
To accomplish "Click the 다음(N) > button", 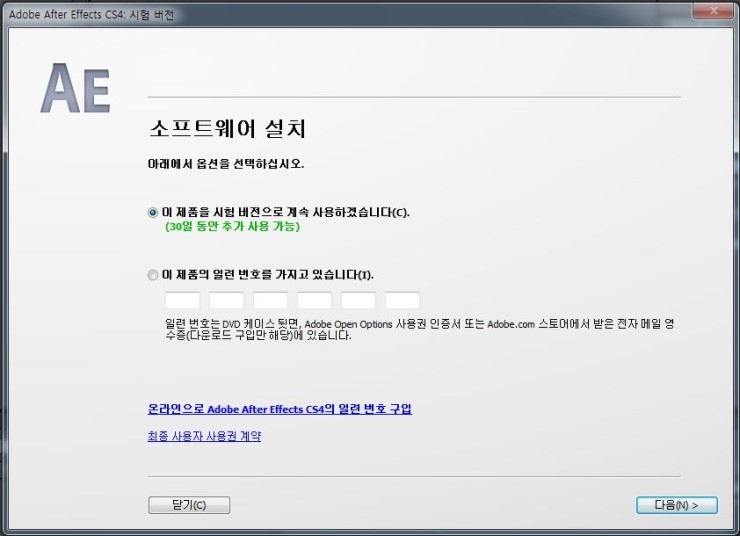I will click(677, 505).
